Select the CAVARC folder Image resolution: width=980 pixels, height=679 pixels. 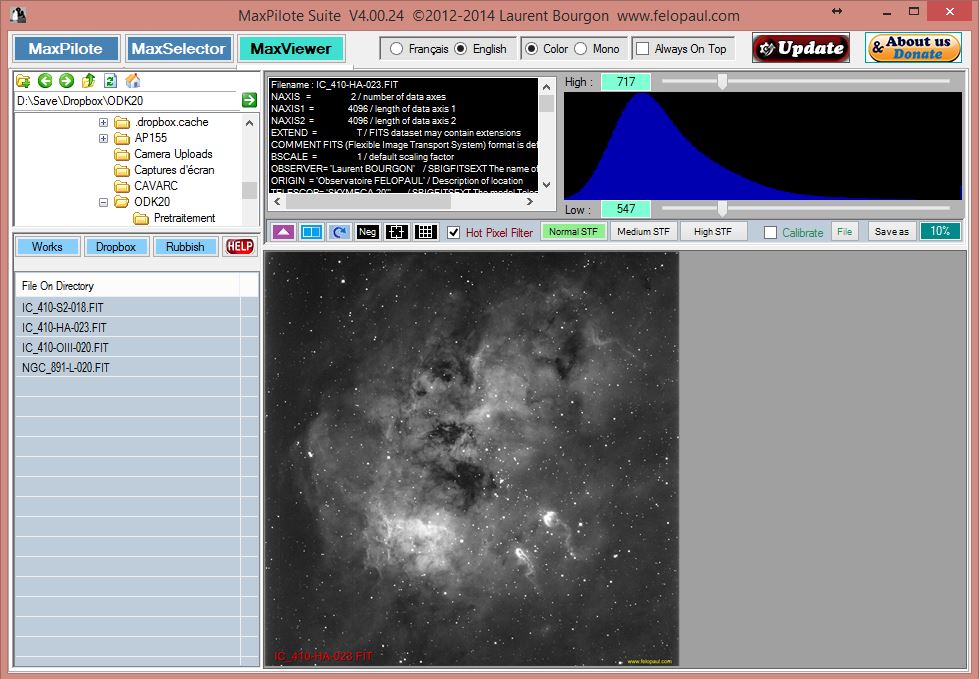(x=156, y=186)
